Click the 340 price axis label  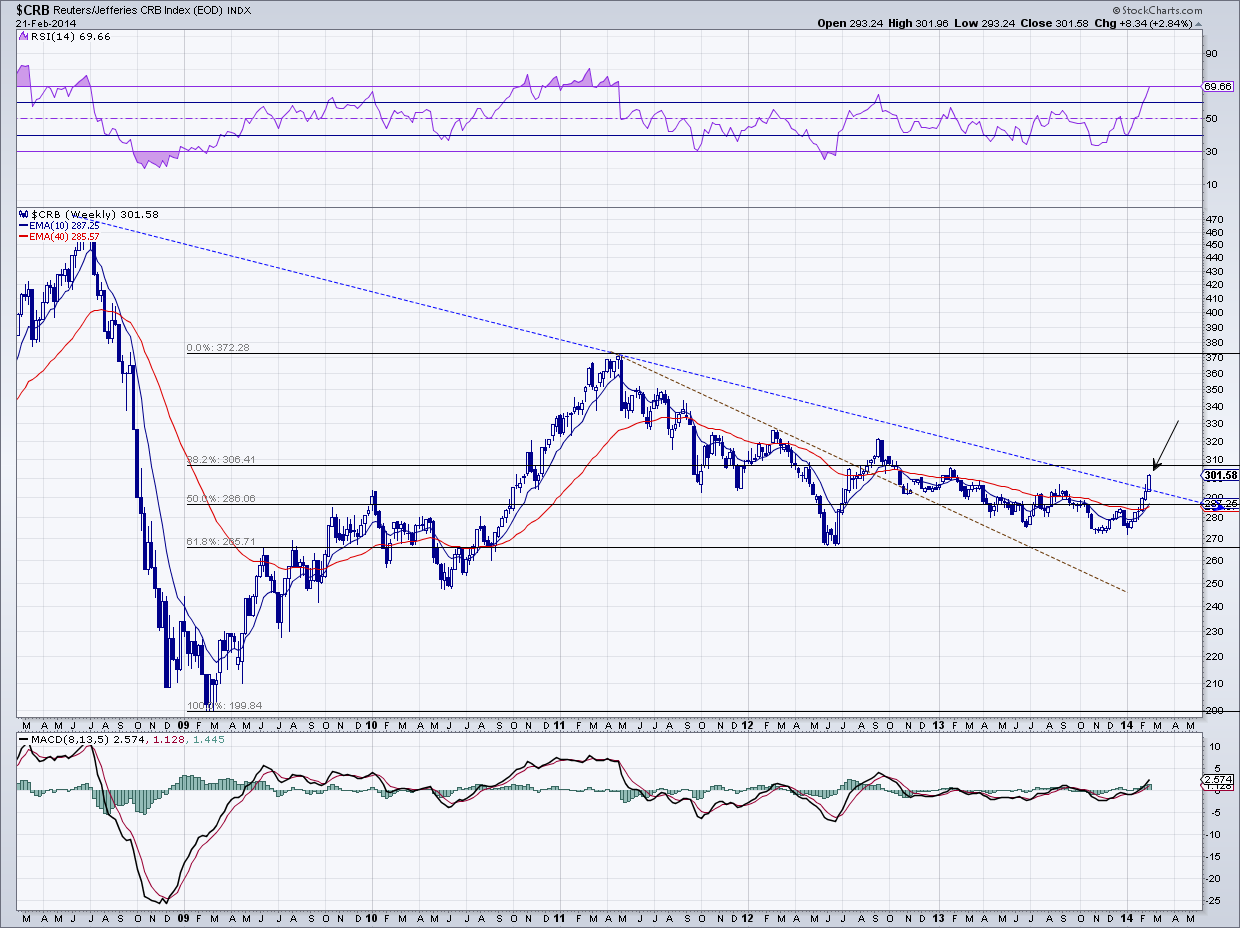click(1214, 407)
